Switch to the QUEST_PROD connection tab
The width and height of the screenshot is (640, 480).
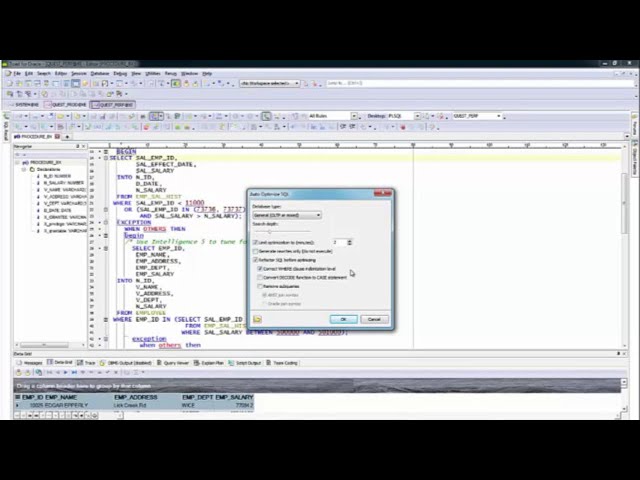tap(66, 105)
